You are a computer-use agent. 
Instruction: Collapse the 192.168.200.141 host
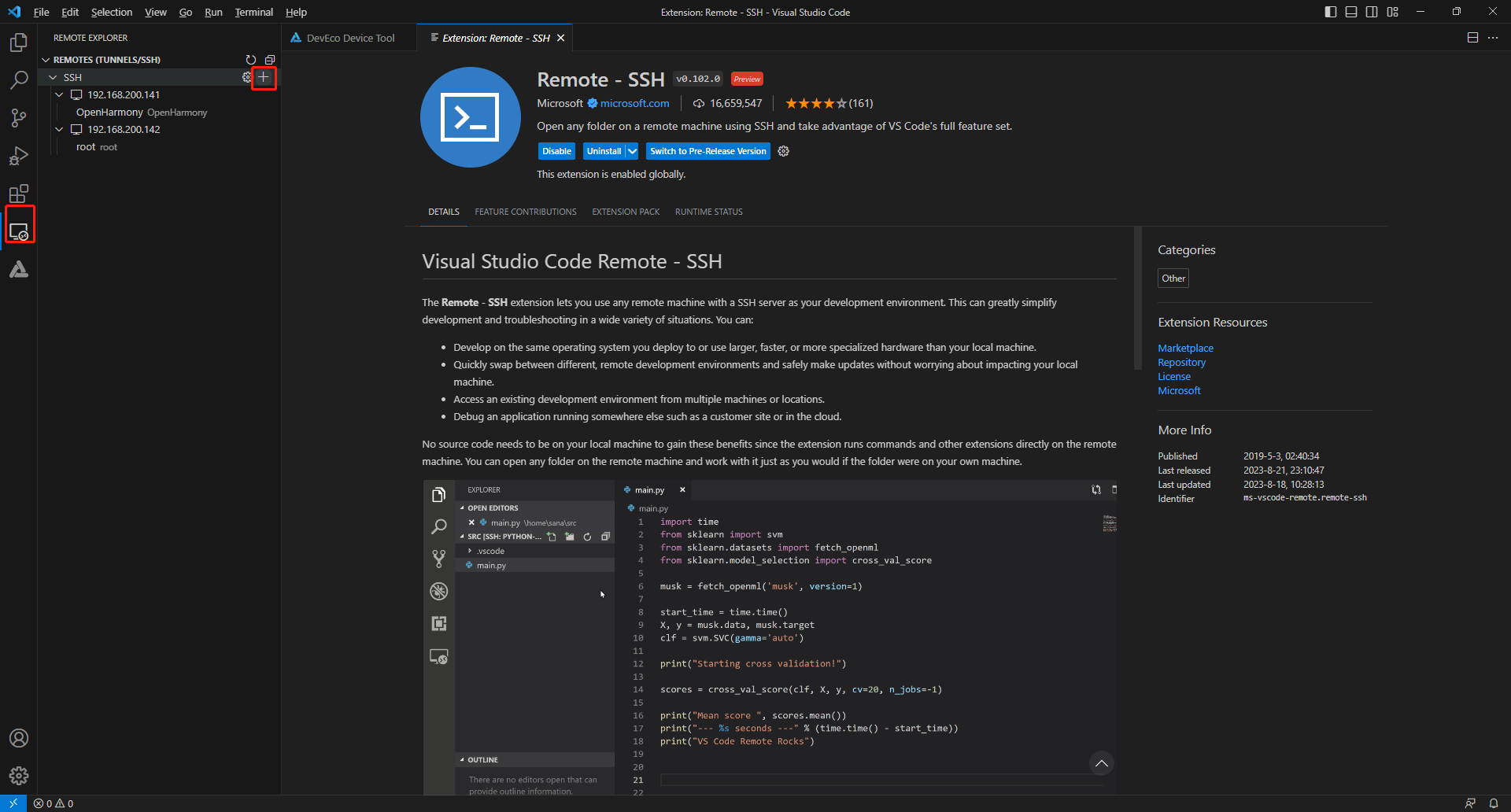pyautogui.click(x=59, y=94)
